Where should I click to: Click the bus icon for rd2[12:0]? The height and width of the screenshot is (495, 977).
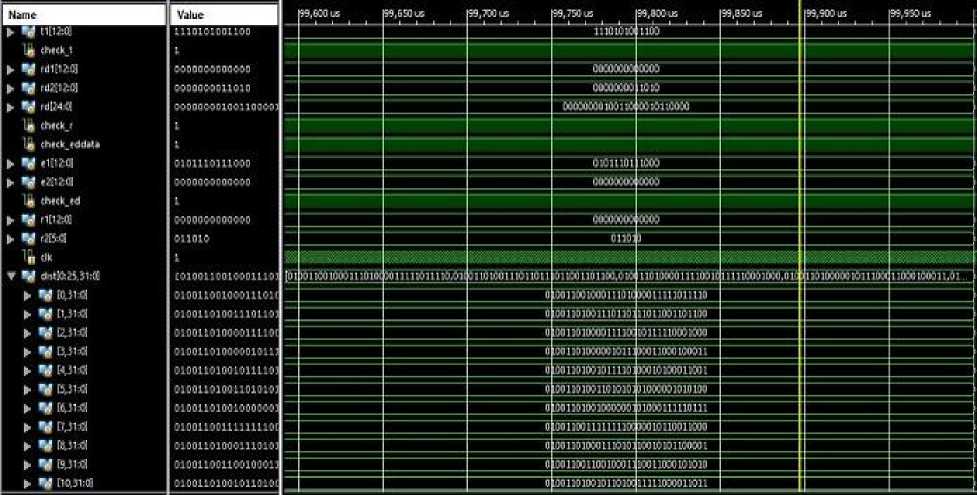28,88
